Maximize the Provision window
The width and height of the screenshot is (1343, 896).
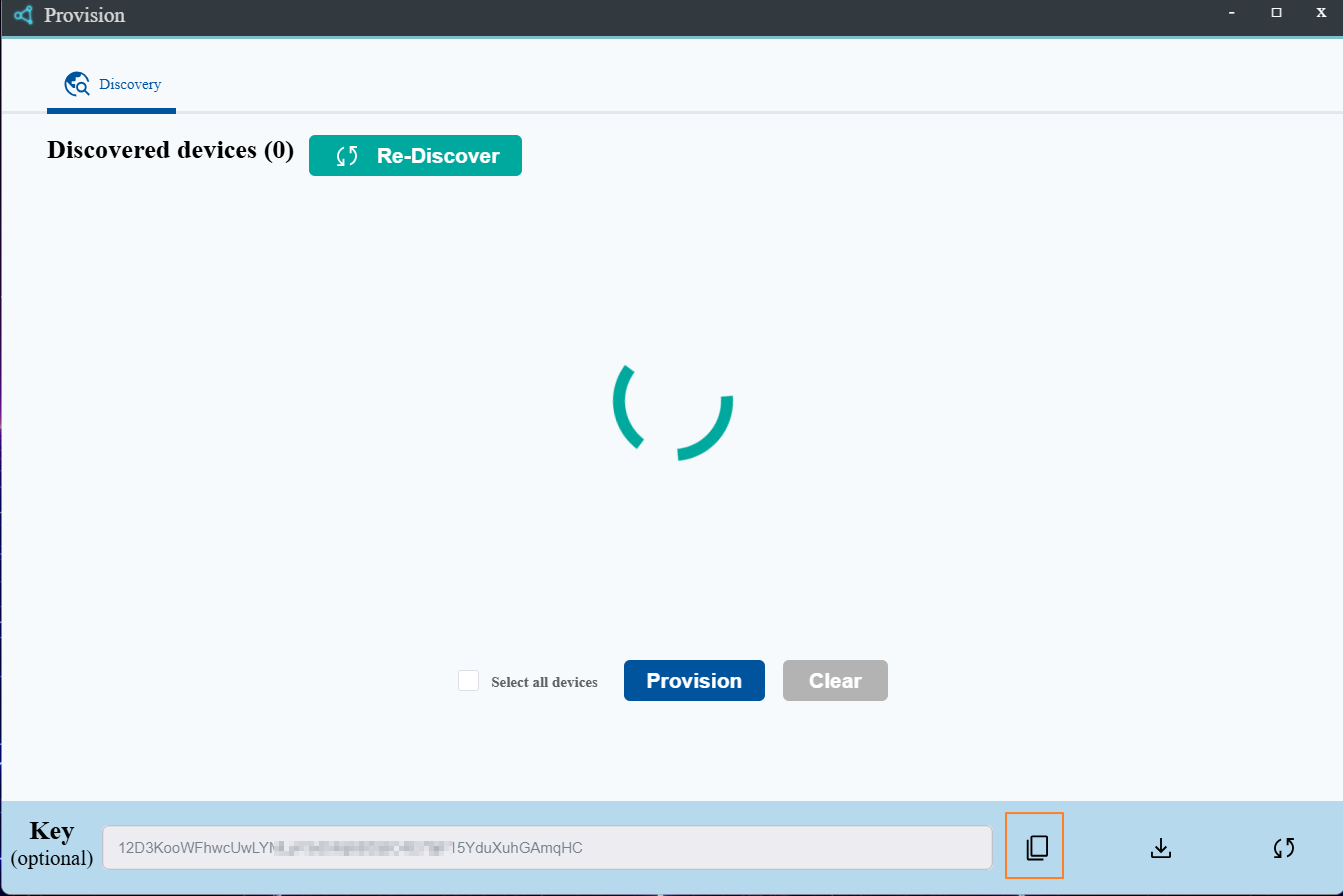(x=1276, y=13)
